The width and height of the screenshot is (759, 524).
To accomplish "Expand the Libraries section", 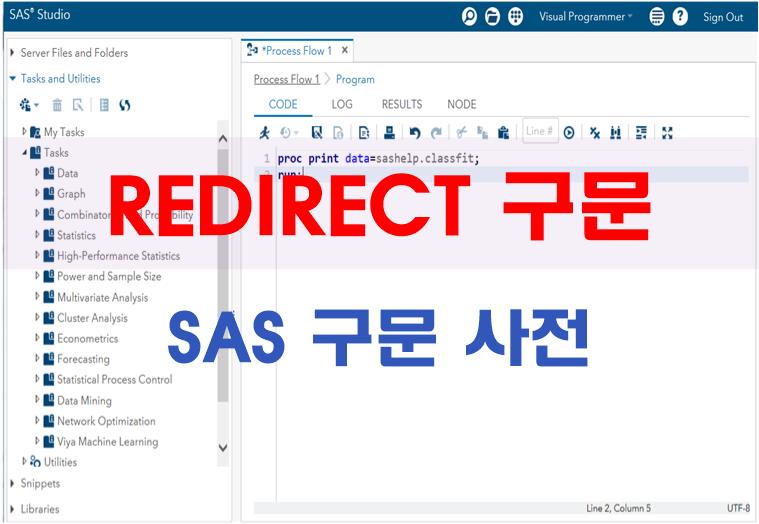I will 12,509.
